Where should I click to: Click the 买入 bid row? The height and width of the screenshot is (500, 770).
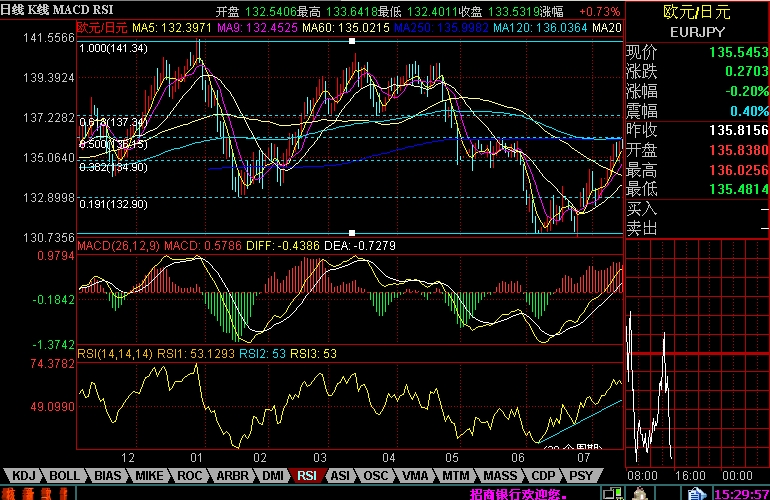[697, 209]
